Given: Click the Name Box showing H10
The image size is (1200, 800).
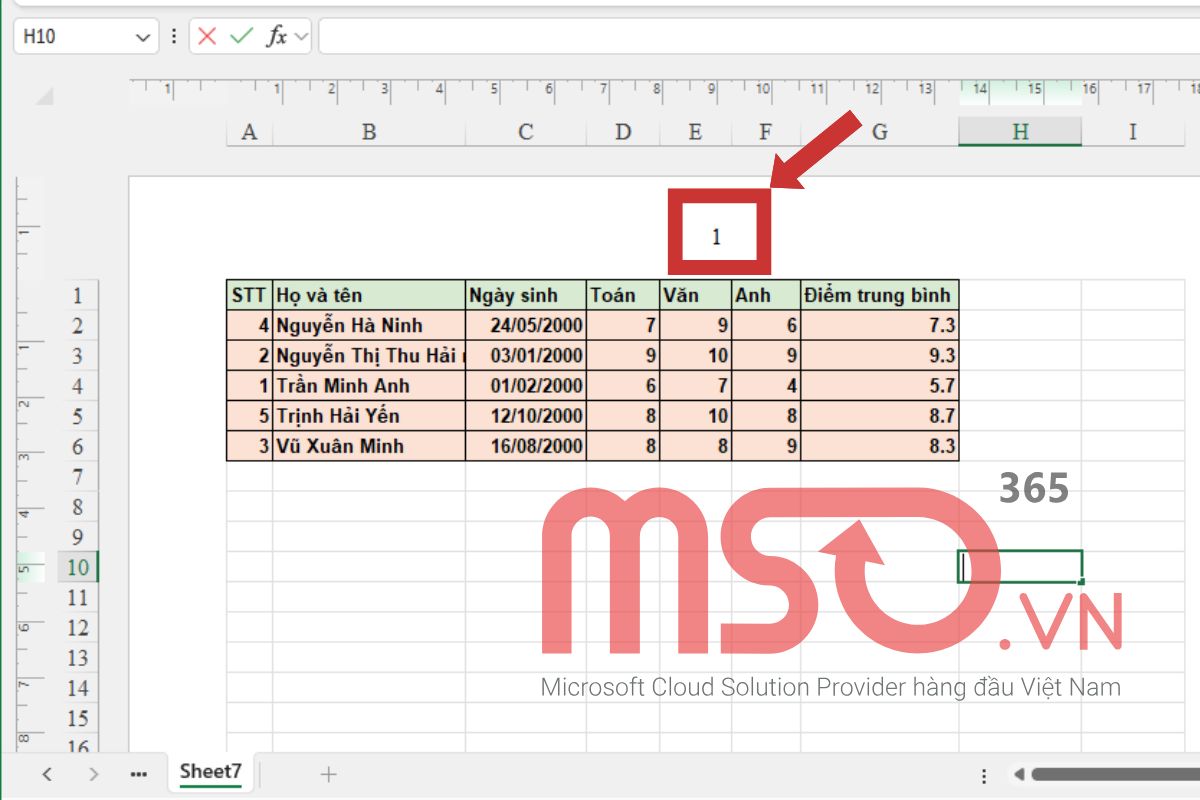Looking at the screenshot, I should pos(85,37).
